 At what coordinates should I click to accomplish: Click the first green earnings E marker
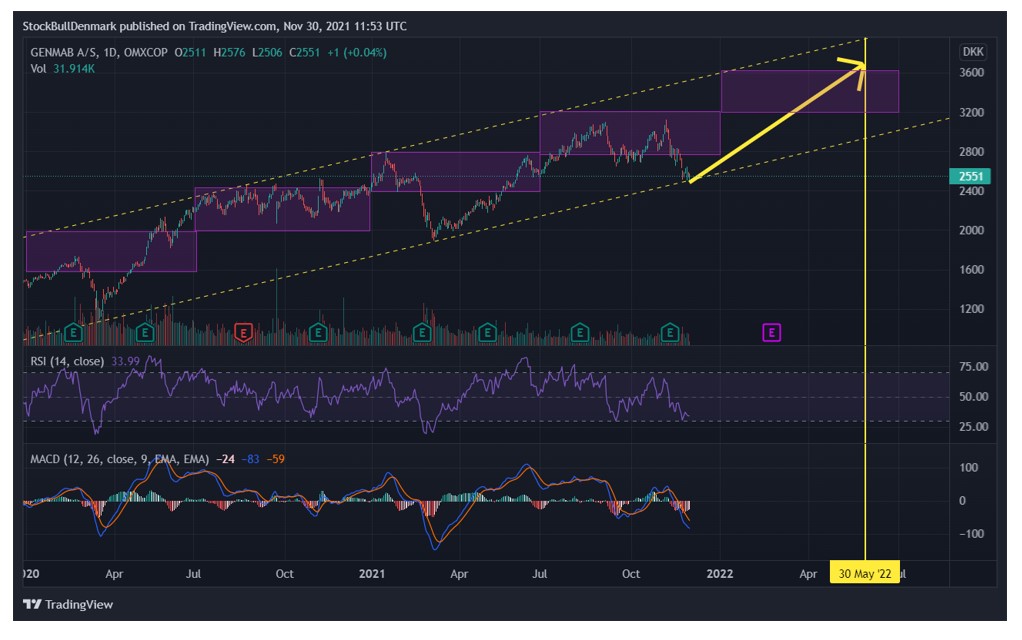pos(74,333)
